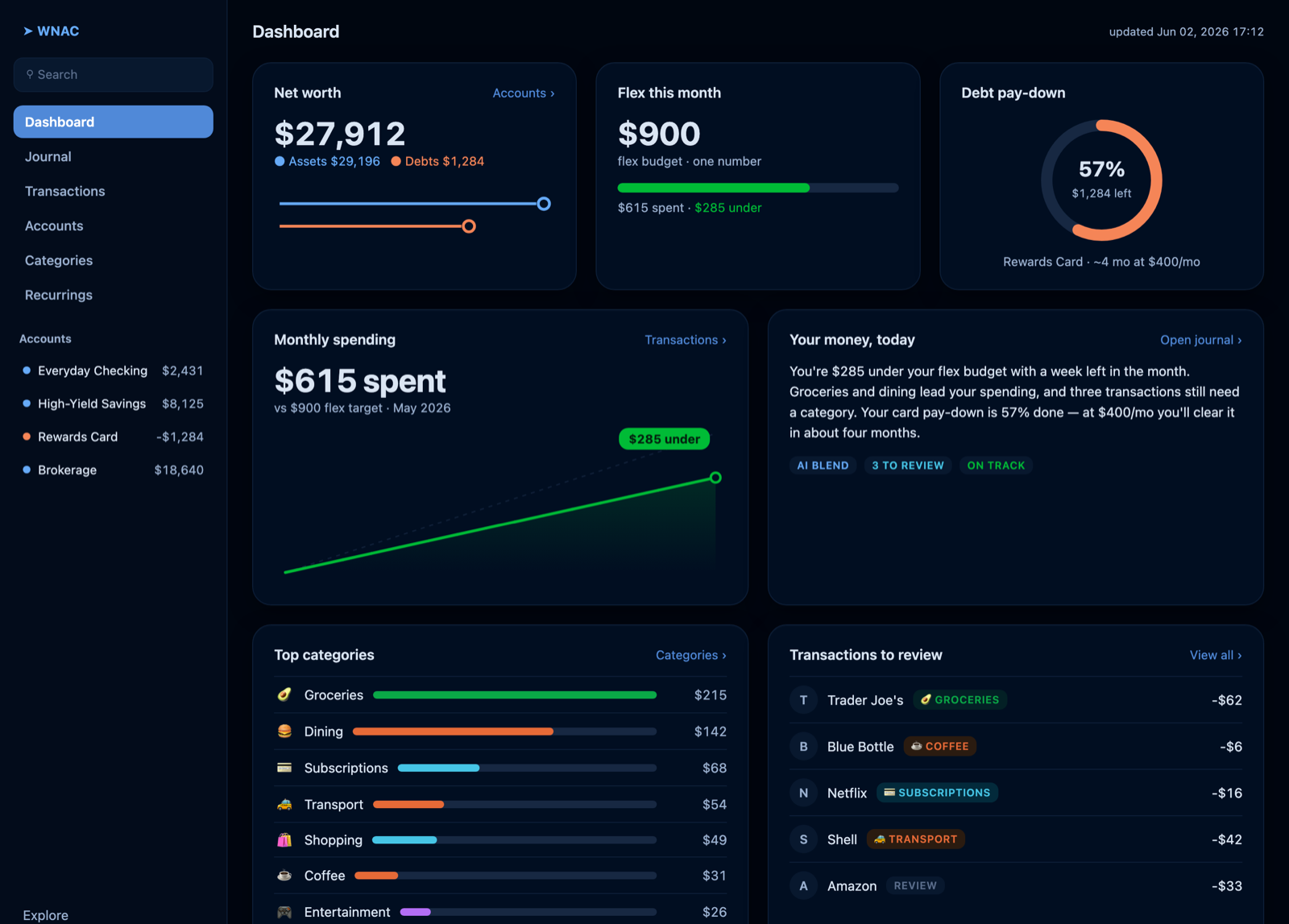Click the GROCERIES tag on Trader Joe's
This screenshot has height=924, width=1289.
click(959, 700)
